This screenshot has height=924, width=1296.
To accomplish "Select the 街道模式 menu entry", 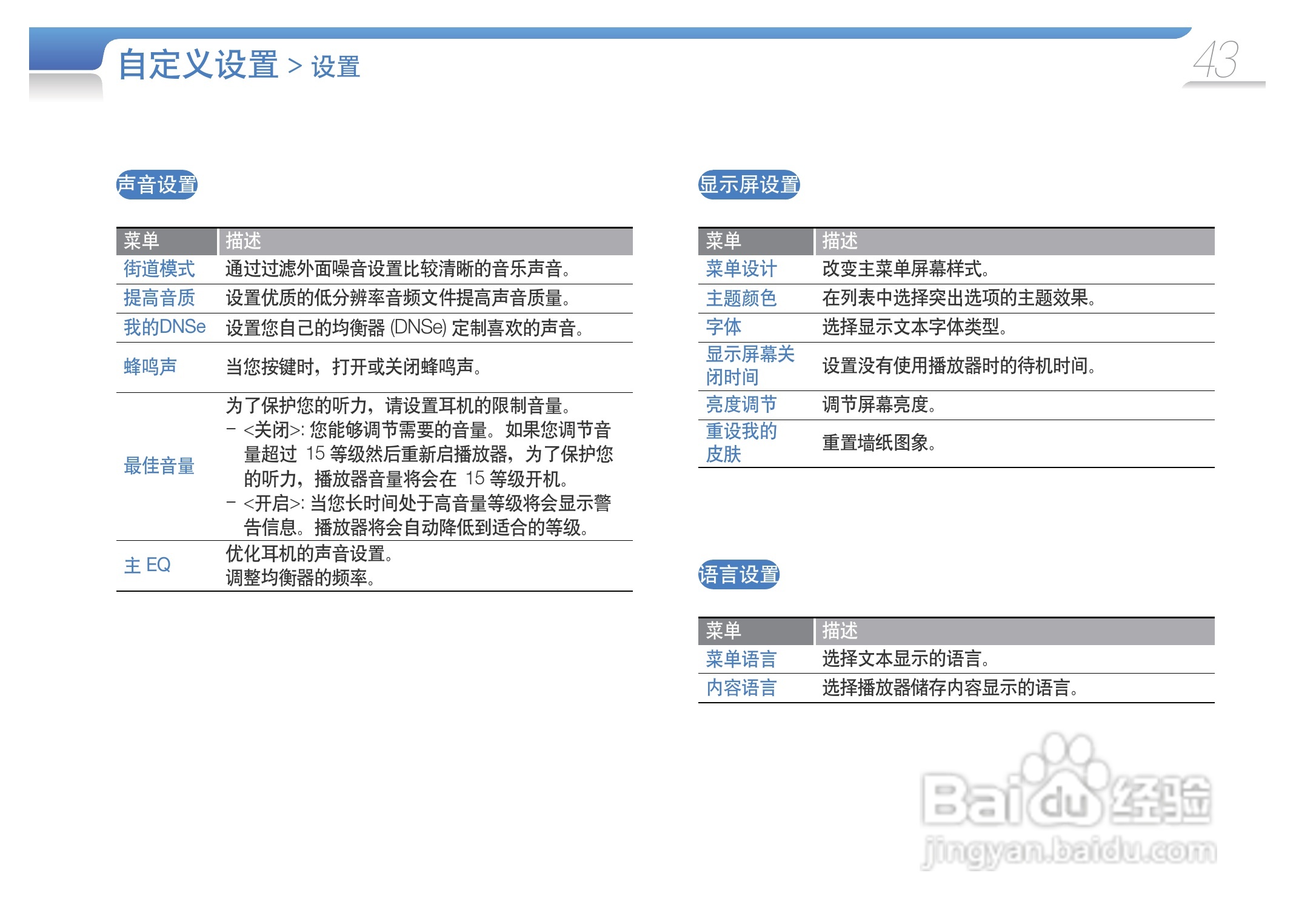I will click(x=159, y=269).
